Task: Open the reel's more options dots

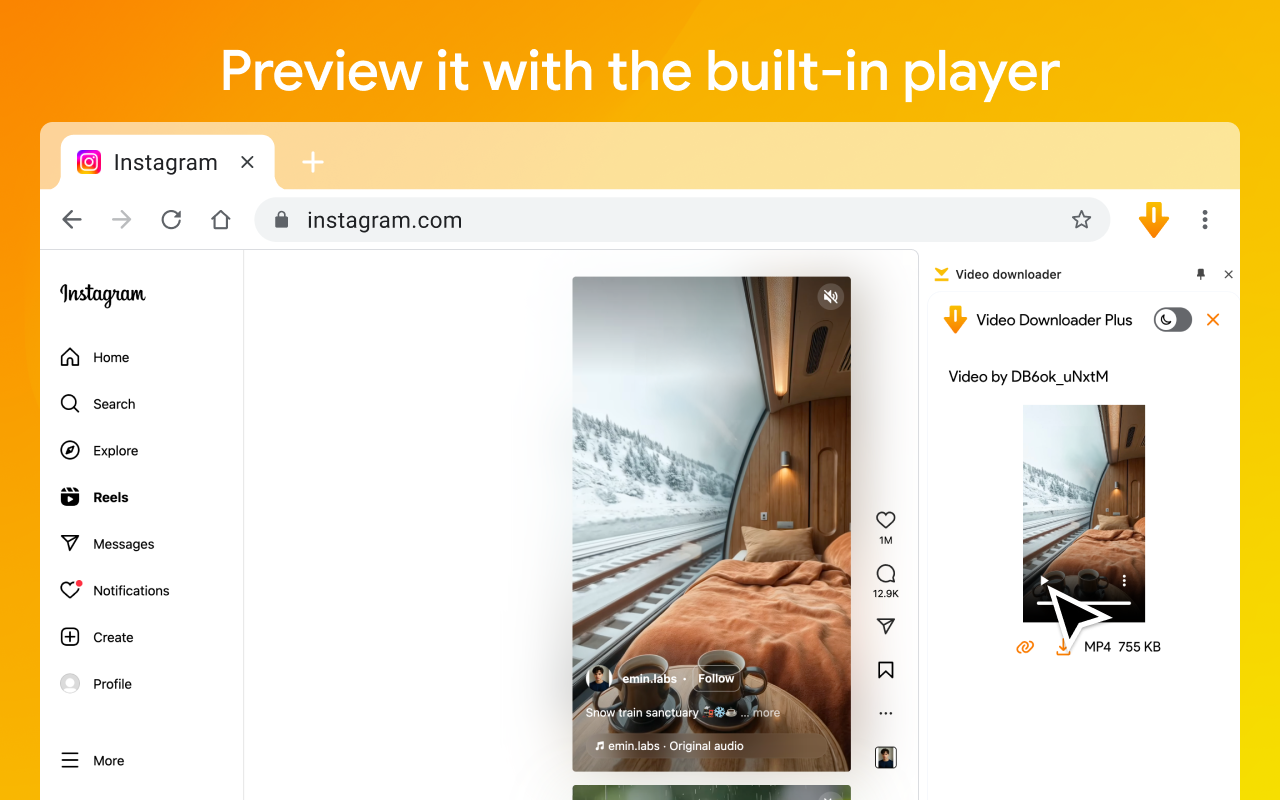Action: [885, 714]
